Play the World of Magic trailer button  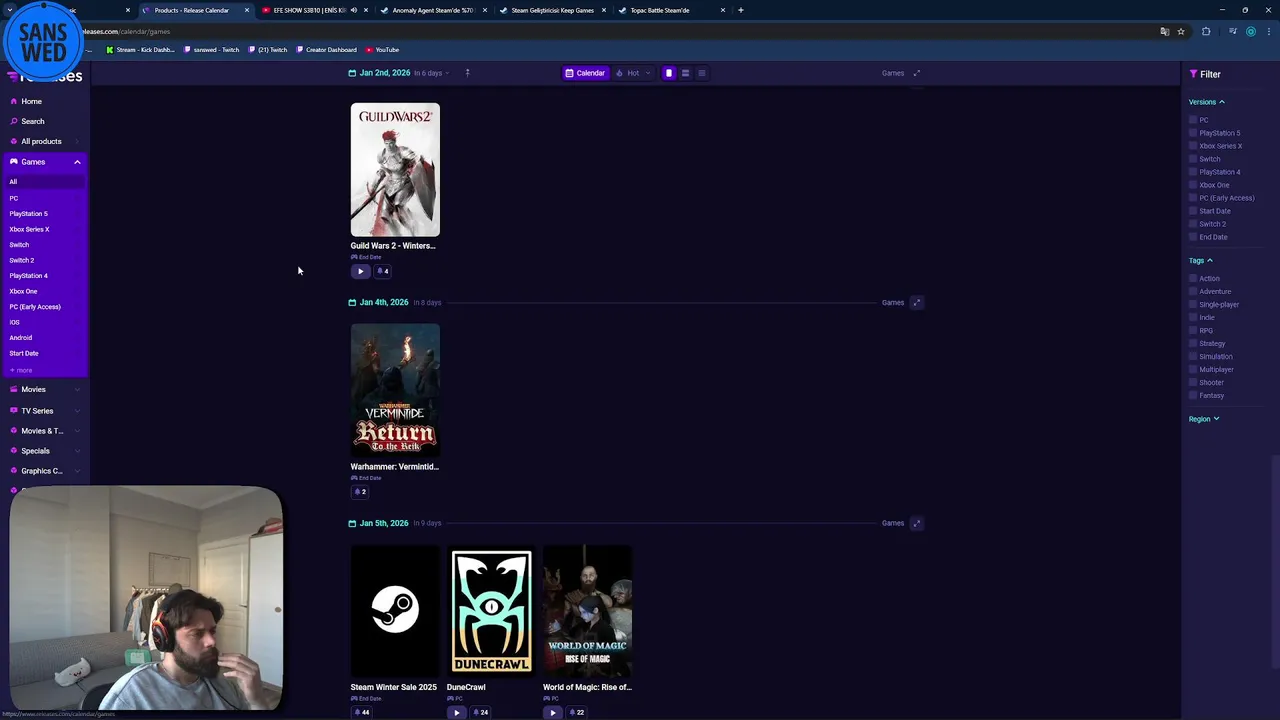pyautogui.click(x=552, y=713)
